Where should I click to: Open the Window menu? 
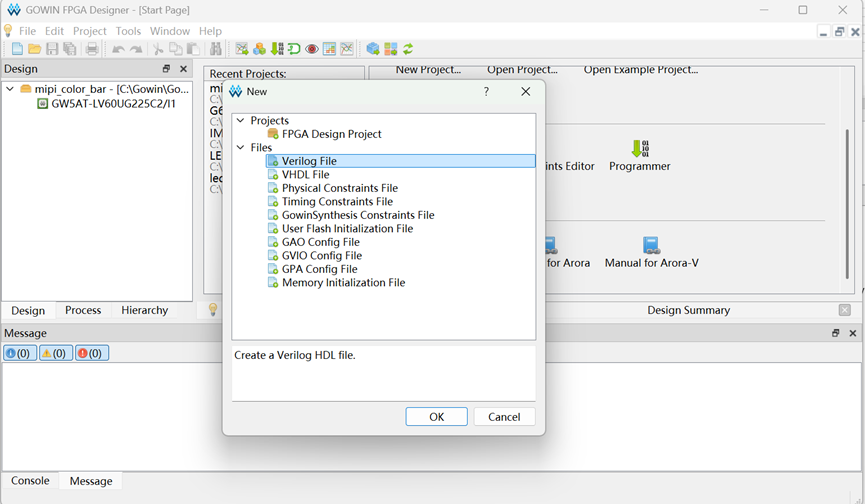[170, 31]
